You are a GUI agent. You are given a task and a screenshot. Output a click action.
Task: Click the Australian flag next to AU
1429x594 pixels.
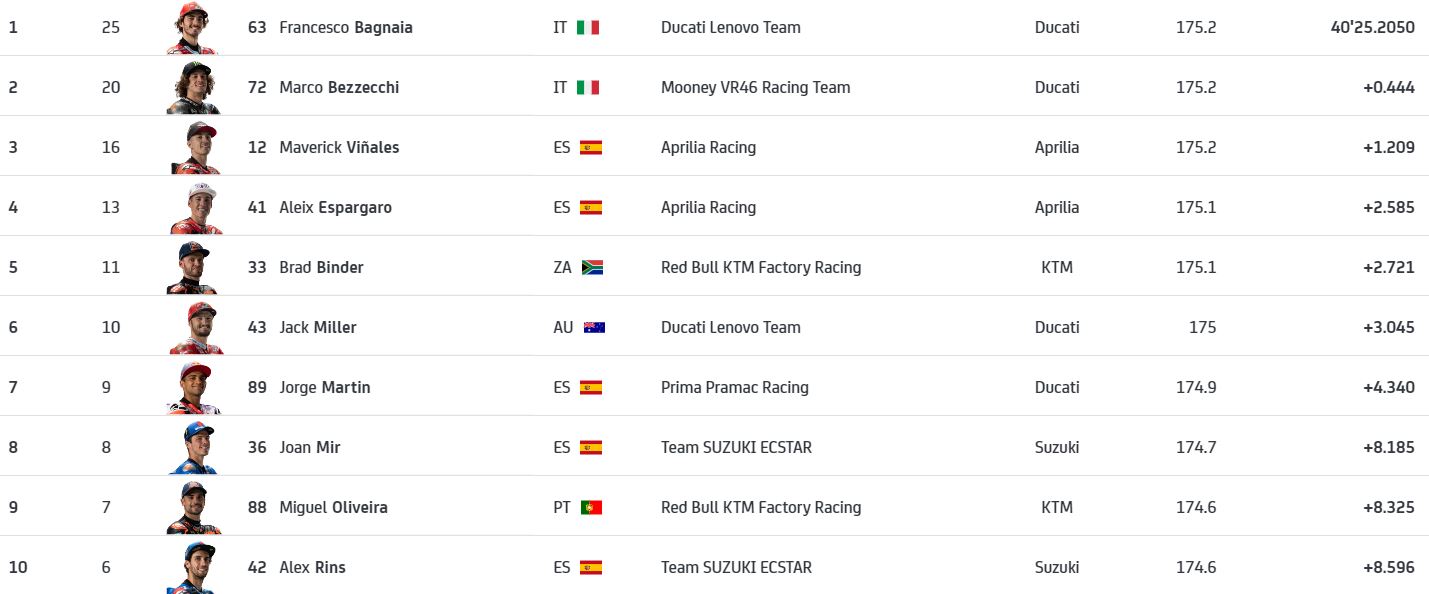(594, 327)
